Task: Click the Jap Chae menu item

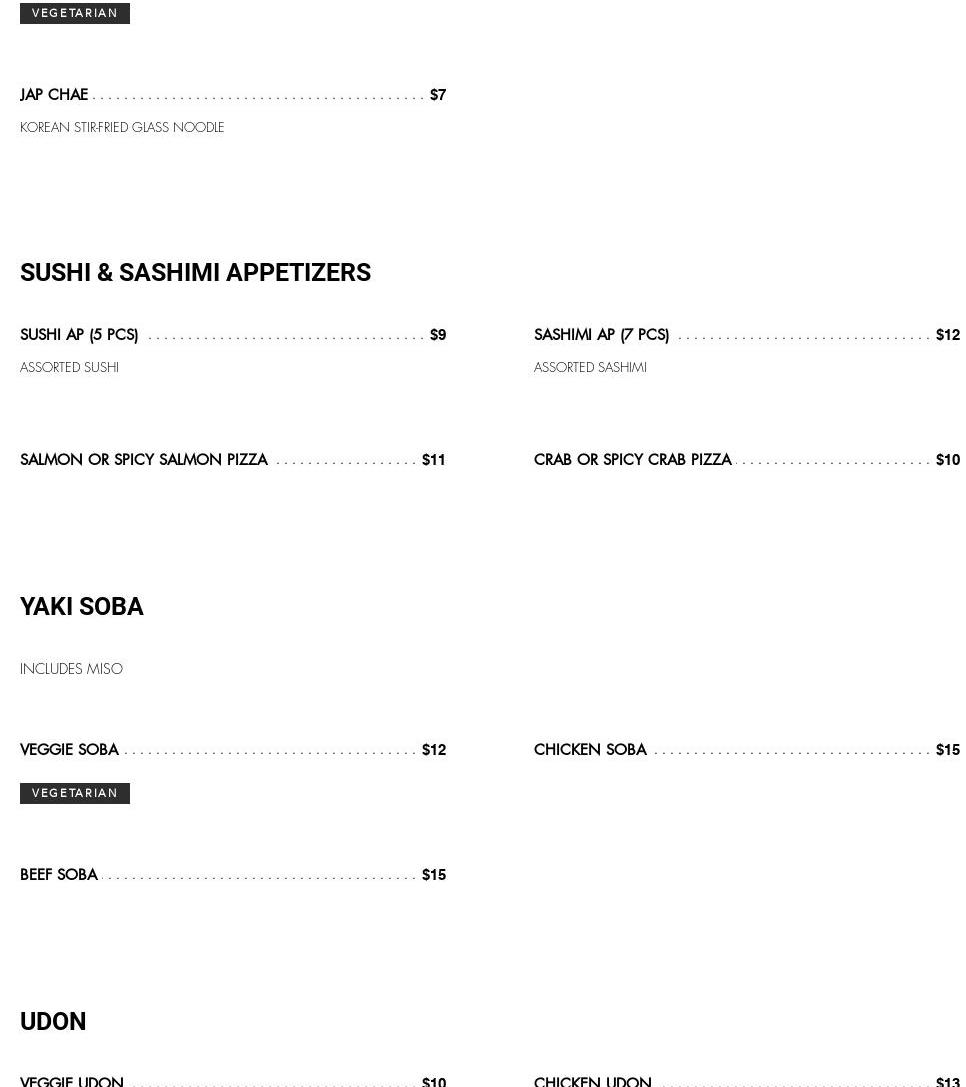Action: click(54, 95)
